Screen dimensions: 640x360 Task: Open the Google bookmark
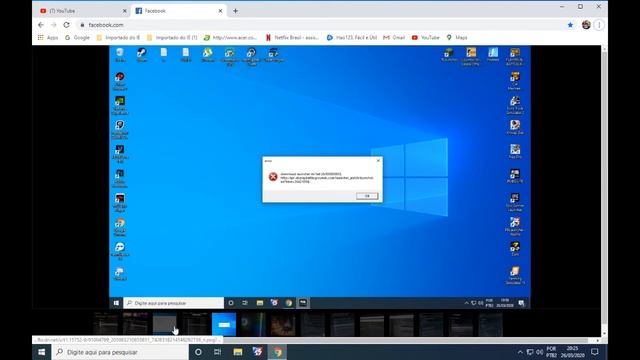(x=77, y=38)
